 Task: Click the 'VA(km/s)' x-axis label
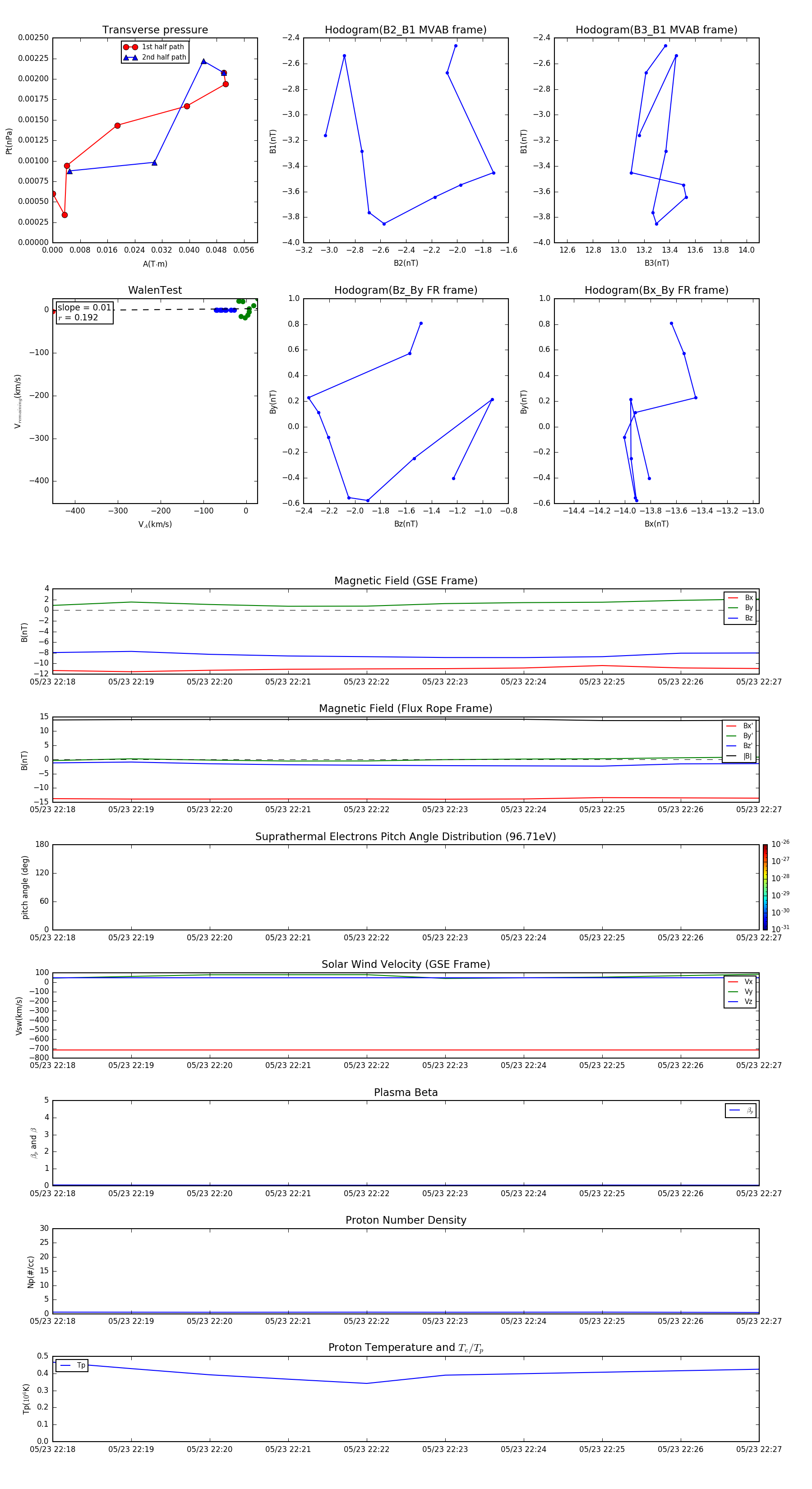pos(155,524)
